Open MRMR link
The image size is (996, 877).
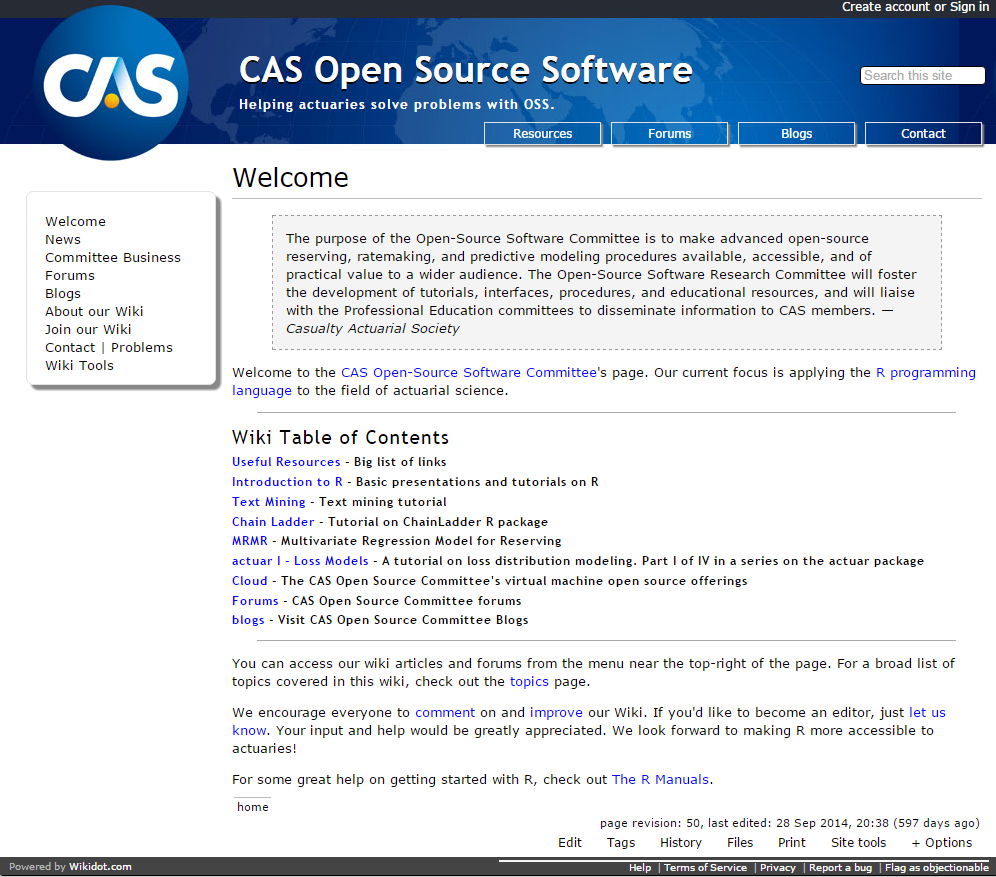click(x=250, y=541)
